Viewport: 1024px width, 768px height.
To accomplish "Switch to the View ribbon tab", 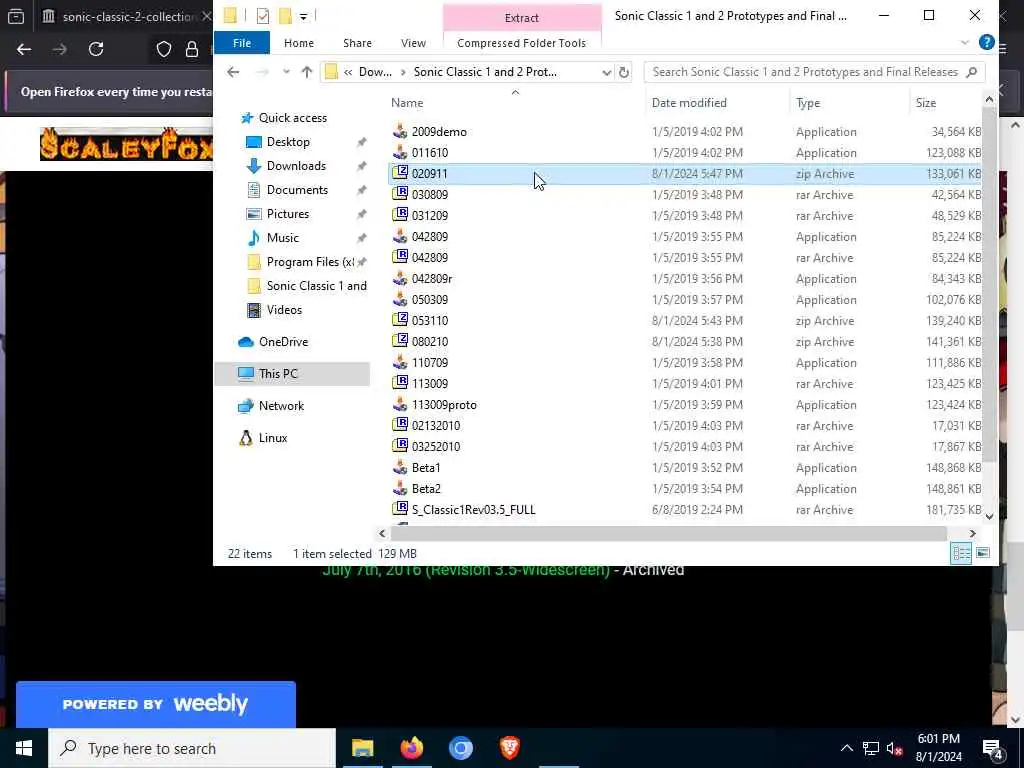I will tap(413, 42).
